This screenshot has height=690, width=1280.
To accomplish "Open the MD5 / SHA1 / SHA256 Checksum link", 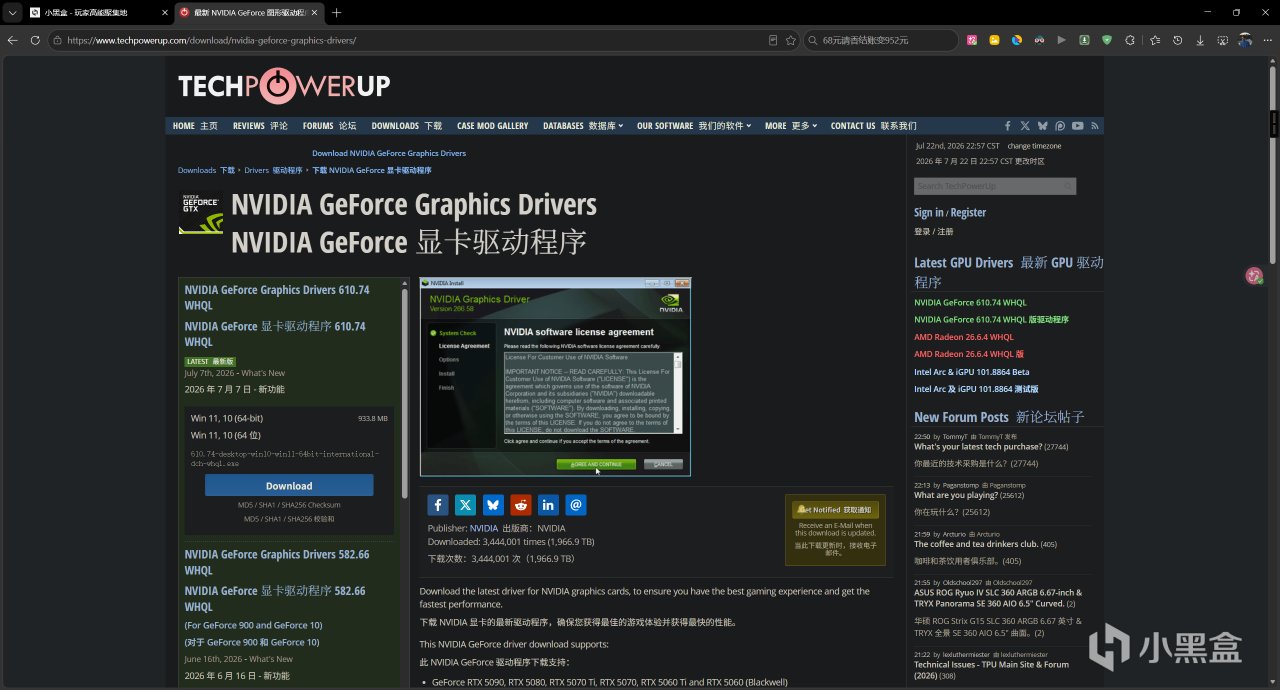I will 289,505.
